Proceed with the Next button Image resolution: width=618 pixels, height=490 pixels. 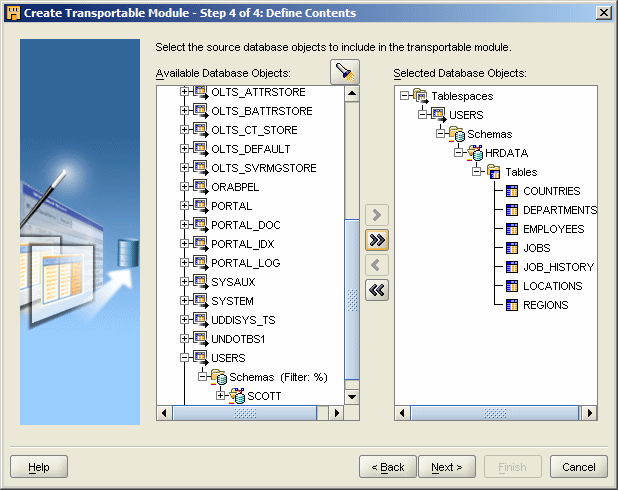[447, 467]
